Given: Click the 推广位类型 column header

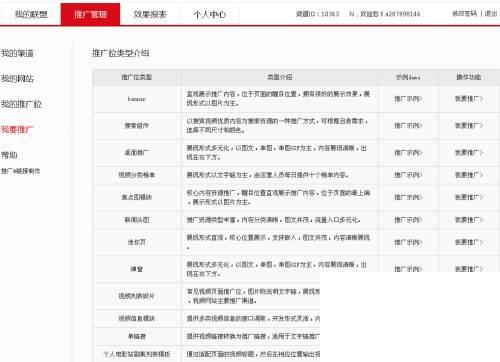Looking at the screenshot, I should [x=137, y=77].
